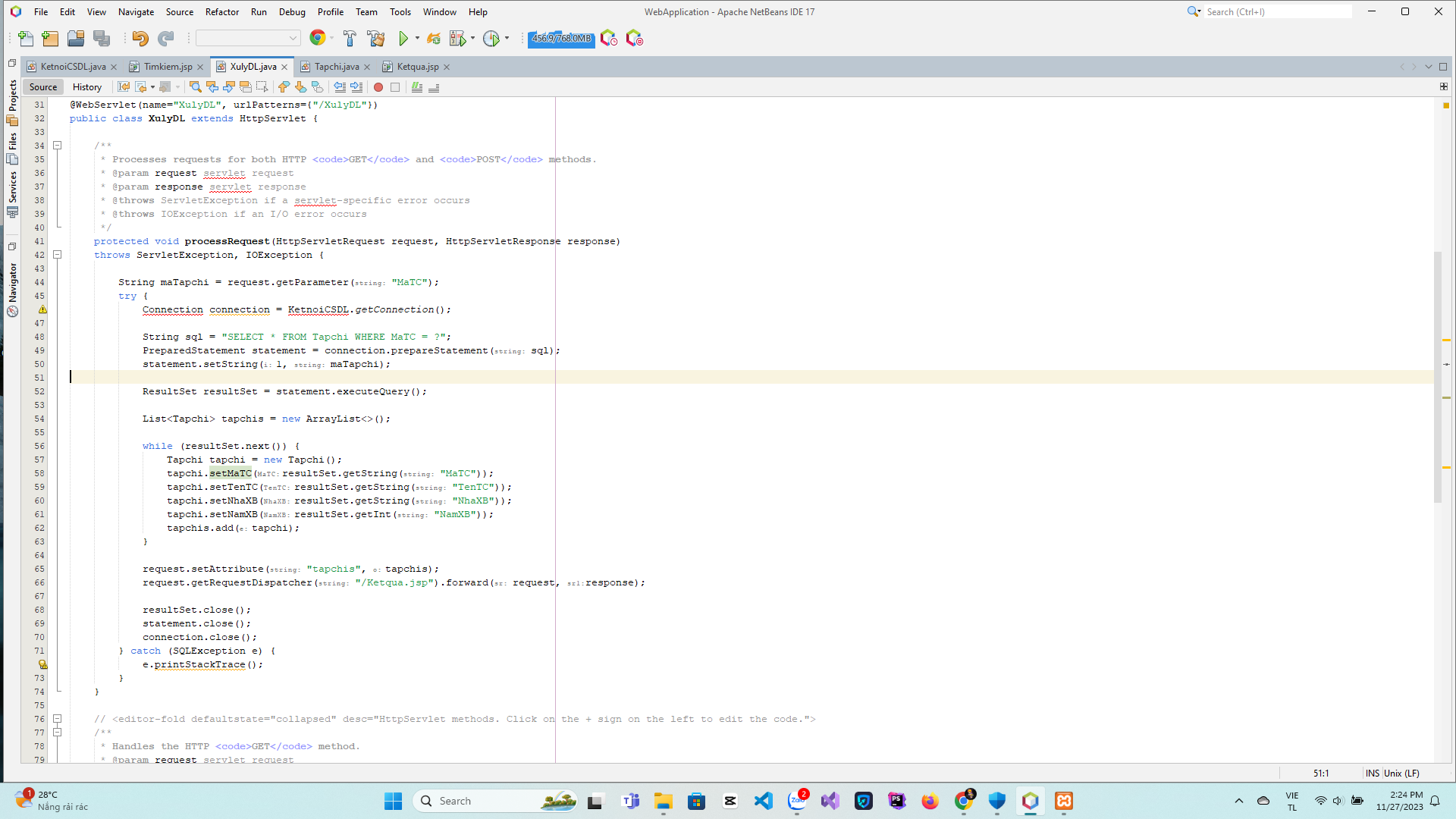The image size is (1456, 819).
Task: Click the Comment lines editor icon
Action: pyautogui.click(x=416, y=87)
